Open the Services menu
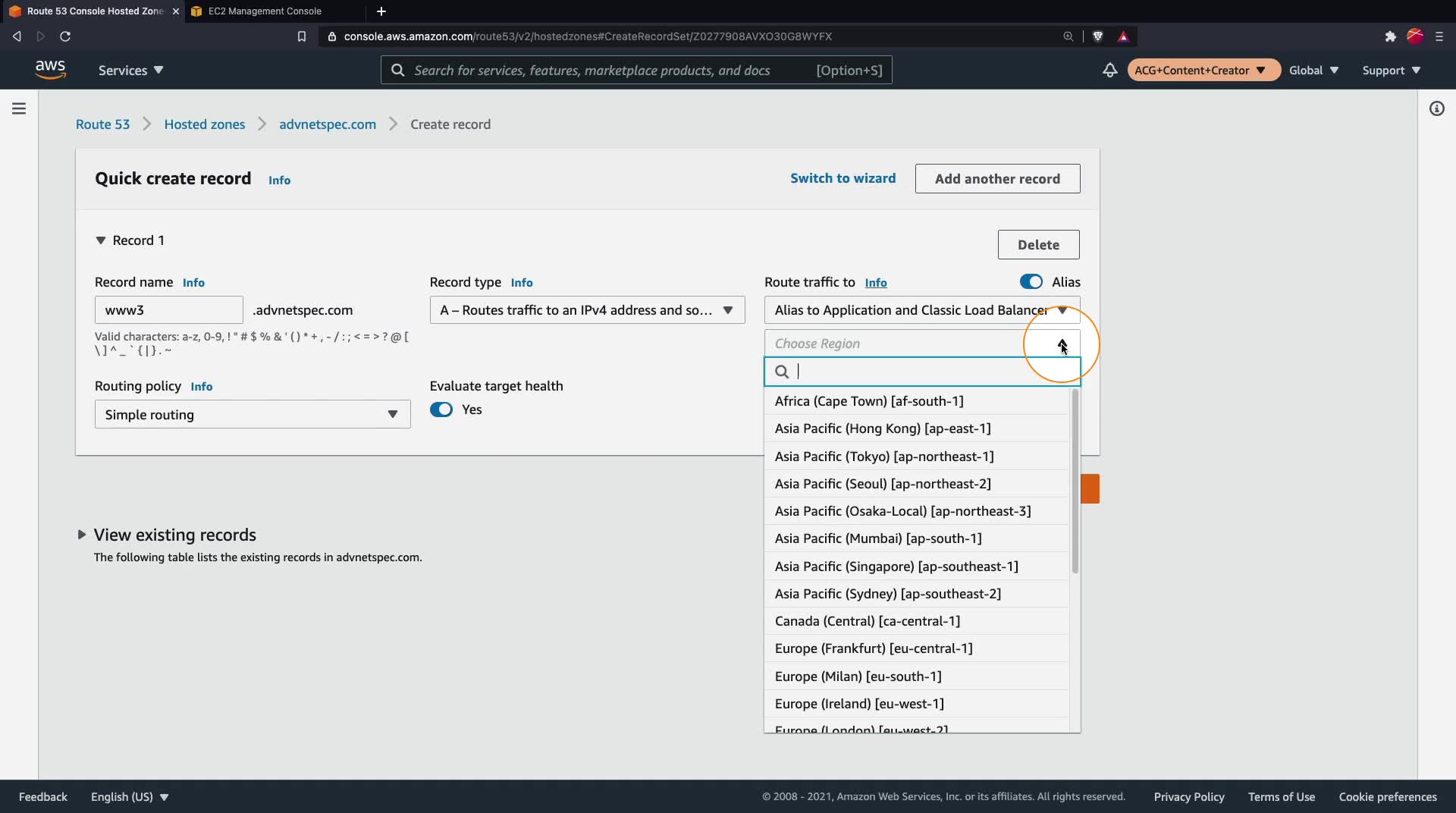 pyautogui.click(x=130, y=71)
